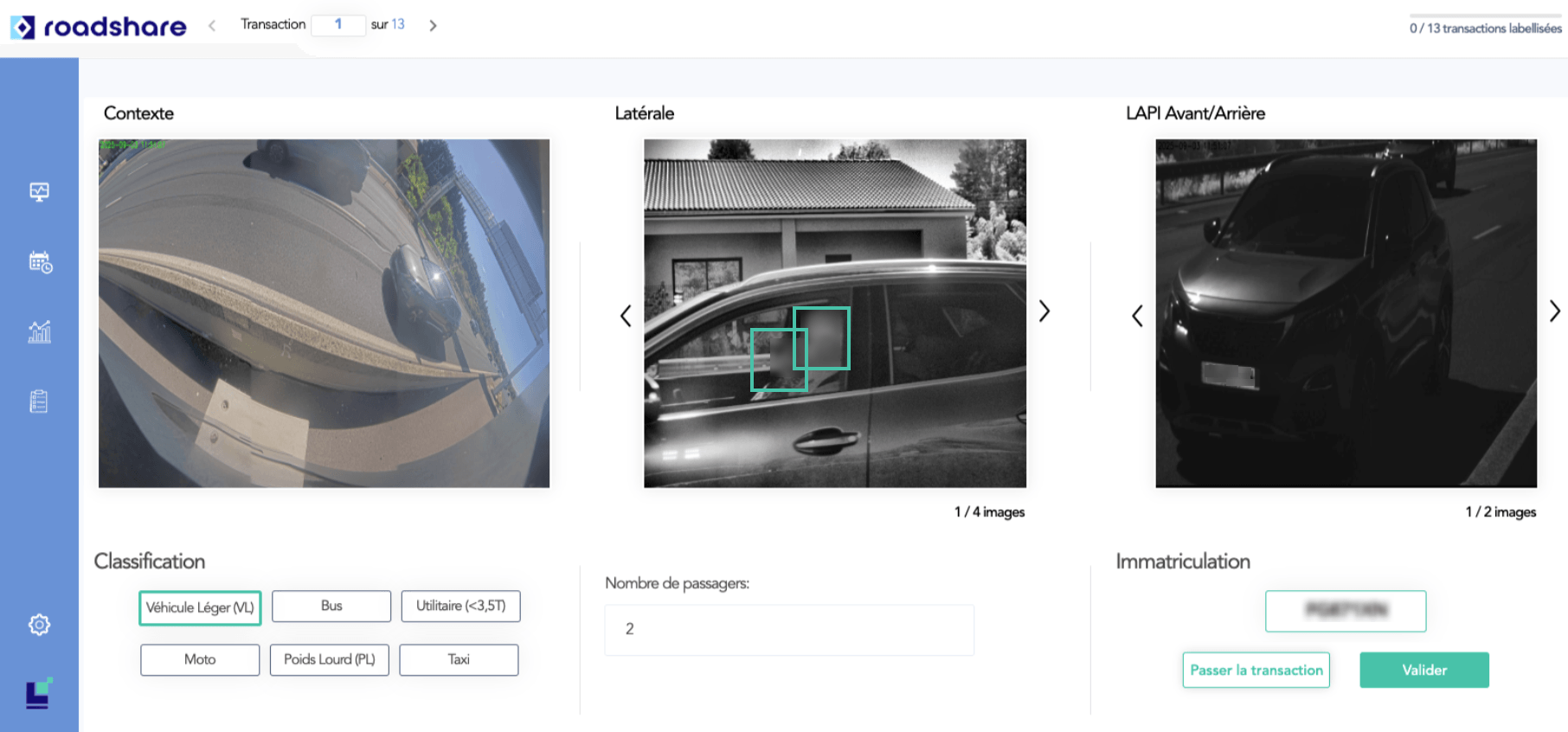Select Véhicule Léger (VL) classification
The width and height of the screenshot is (1568, 732).
click(200, 607)
